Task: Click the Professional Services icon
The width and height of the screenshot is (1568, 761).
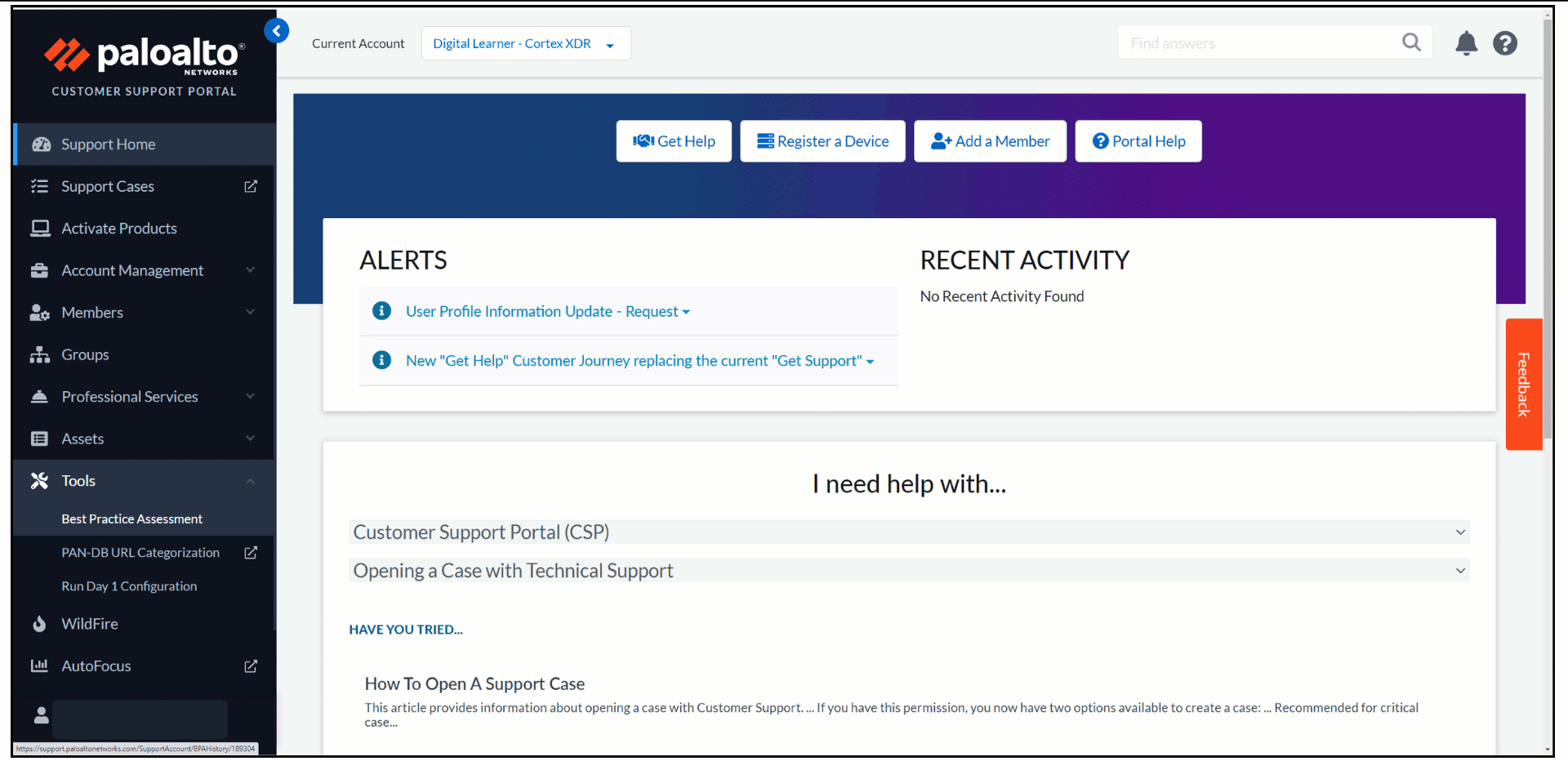Action: pyautogui.click(x=39, y=397)
